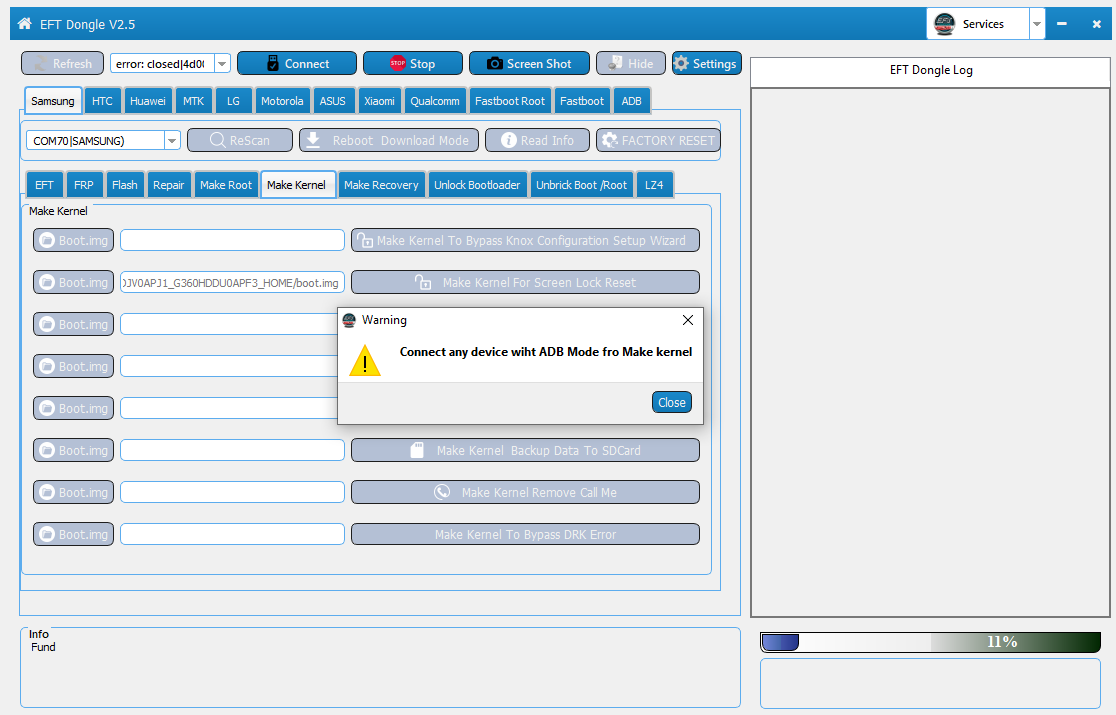Click the Read Info icon

tap(509, 140)
